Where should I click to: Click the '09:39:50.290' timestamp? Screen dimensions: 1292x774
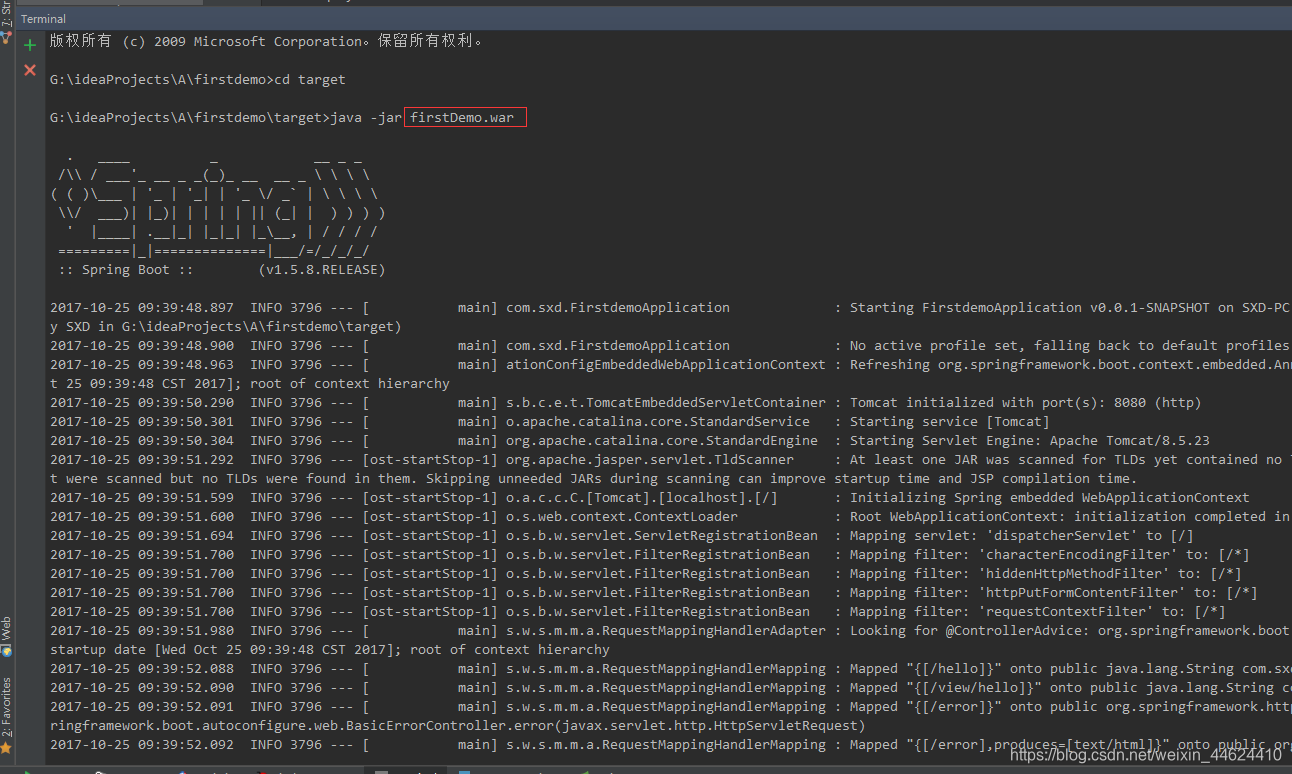click(186, 403)
